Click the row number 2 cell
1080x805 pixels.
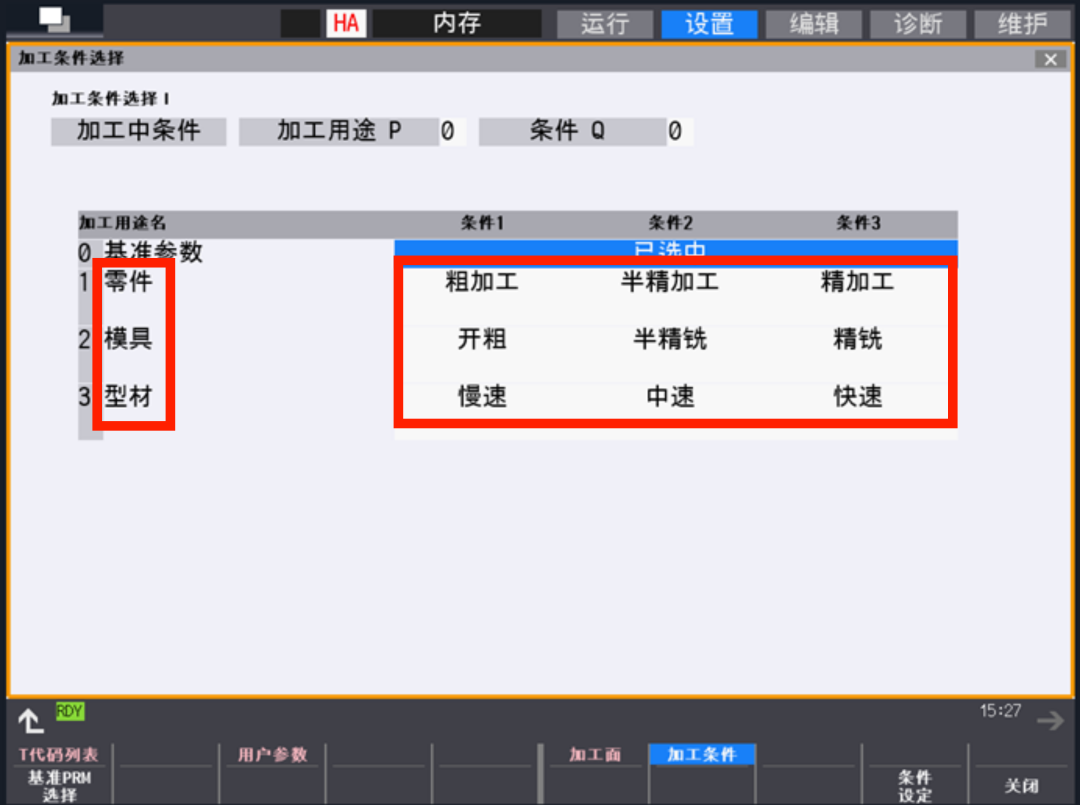coord(85,339)
